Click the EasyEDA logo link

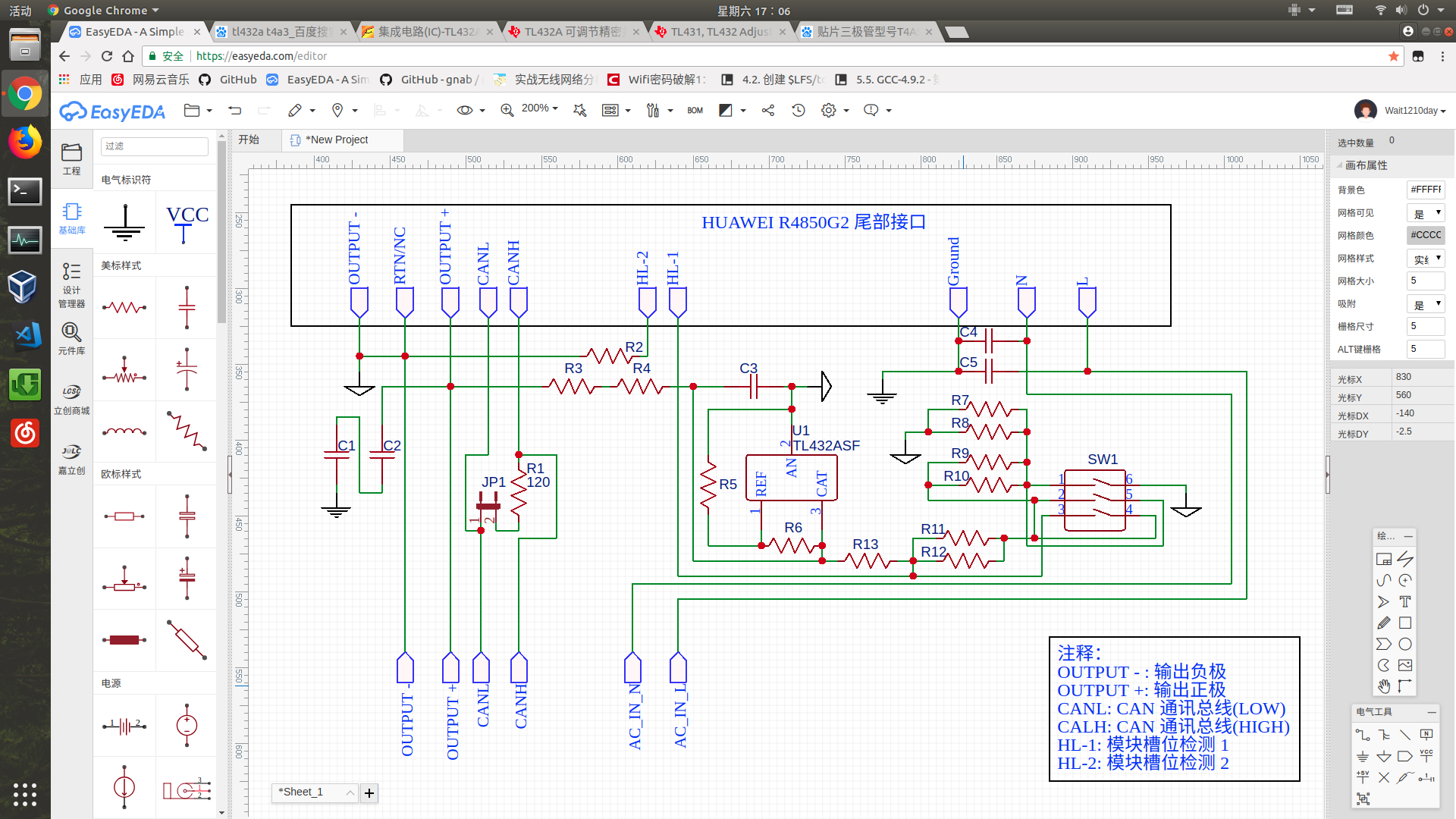coord(112,111)
